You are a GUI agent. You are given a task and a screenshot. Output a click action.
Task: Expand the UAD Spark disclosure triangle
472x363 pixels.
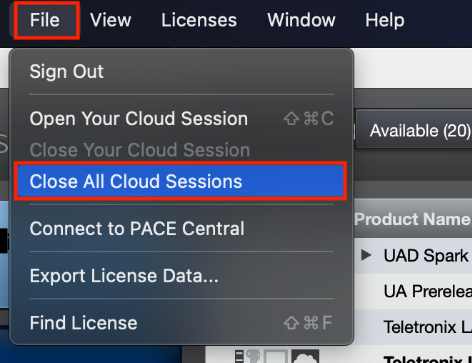[366, 256]
